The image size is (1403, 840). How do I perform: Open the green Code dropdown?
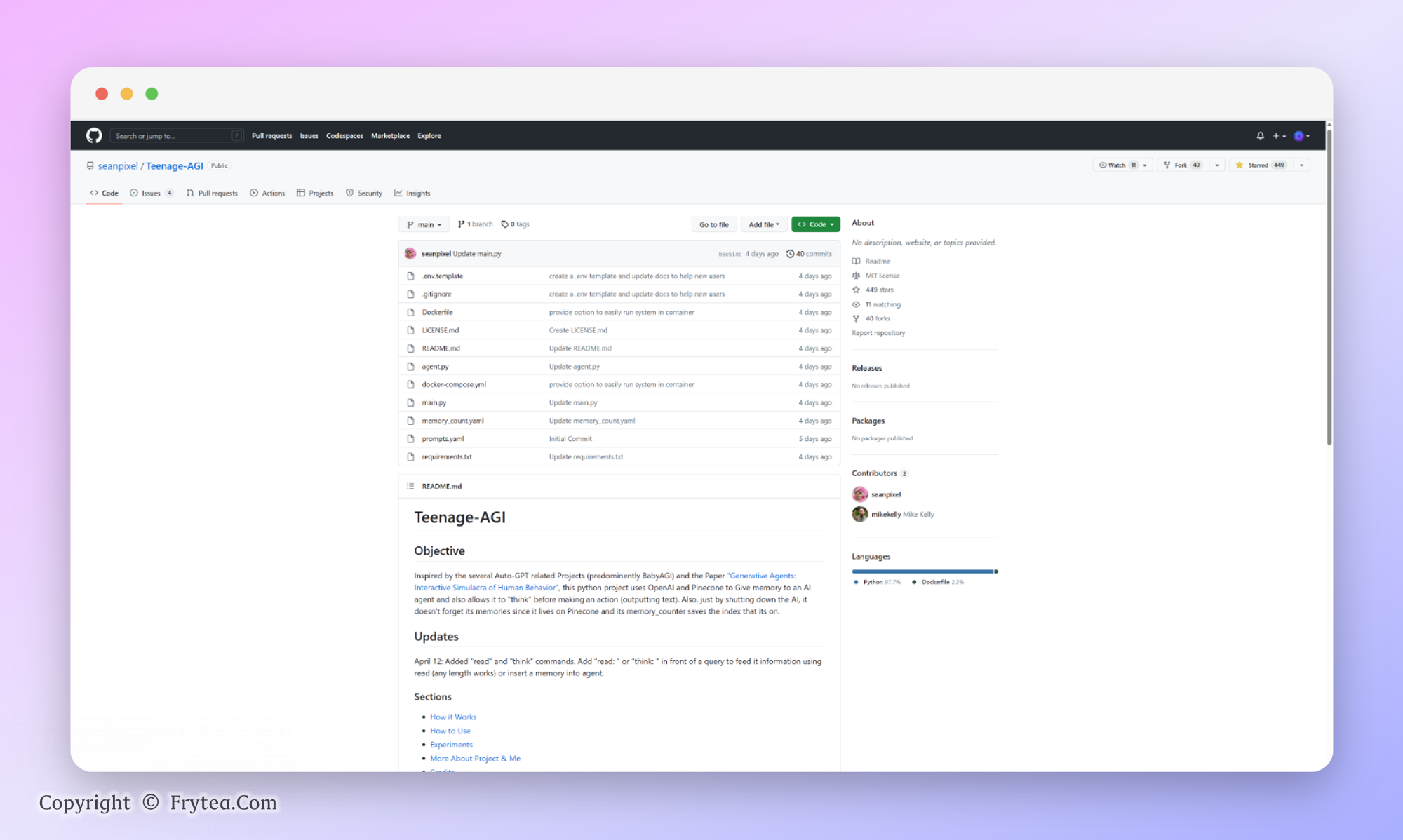pyautogui.click(x=815, y=224)
